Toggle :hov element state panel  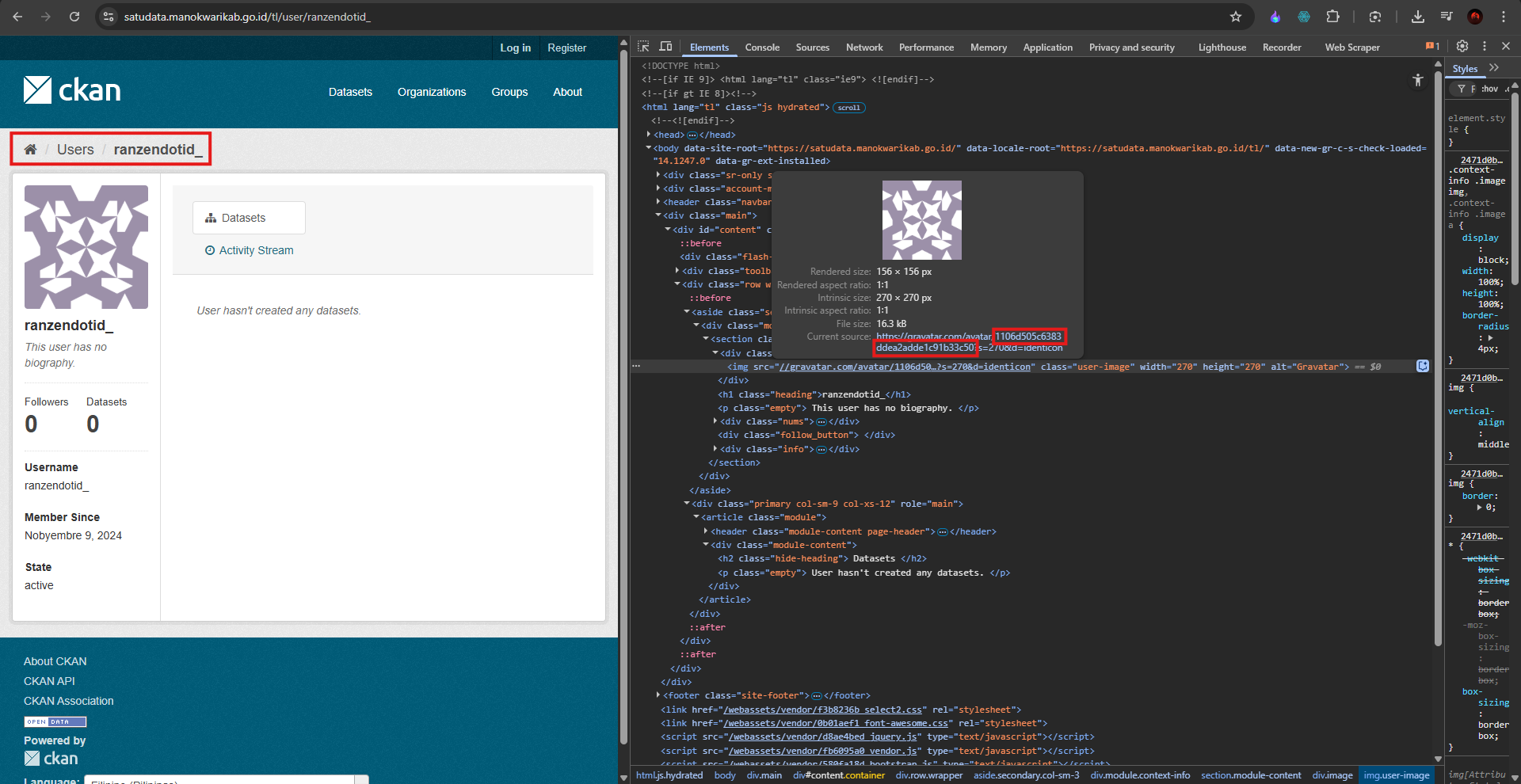point(1489,89)
